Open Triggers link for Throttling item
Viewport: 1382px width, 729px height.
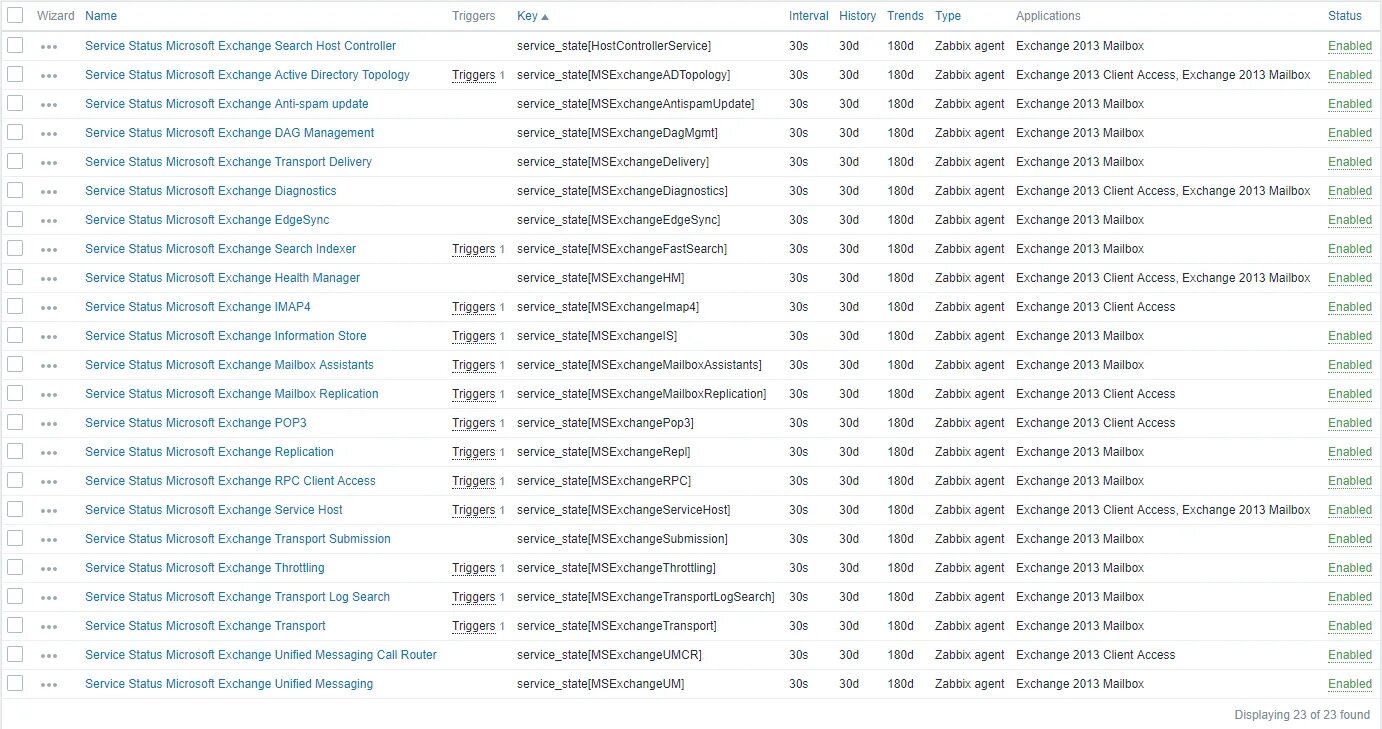474,568
